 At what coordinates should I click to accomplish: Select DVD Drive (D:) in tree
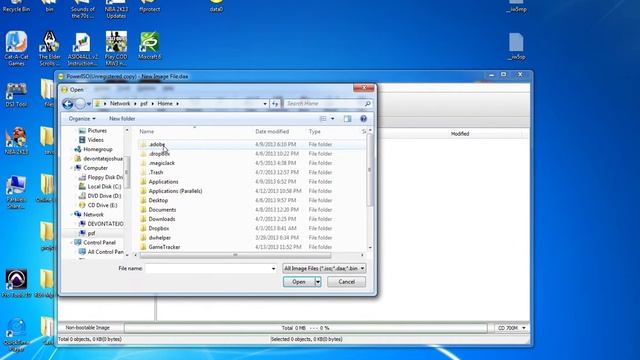[100, 196]
